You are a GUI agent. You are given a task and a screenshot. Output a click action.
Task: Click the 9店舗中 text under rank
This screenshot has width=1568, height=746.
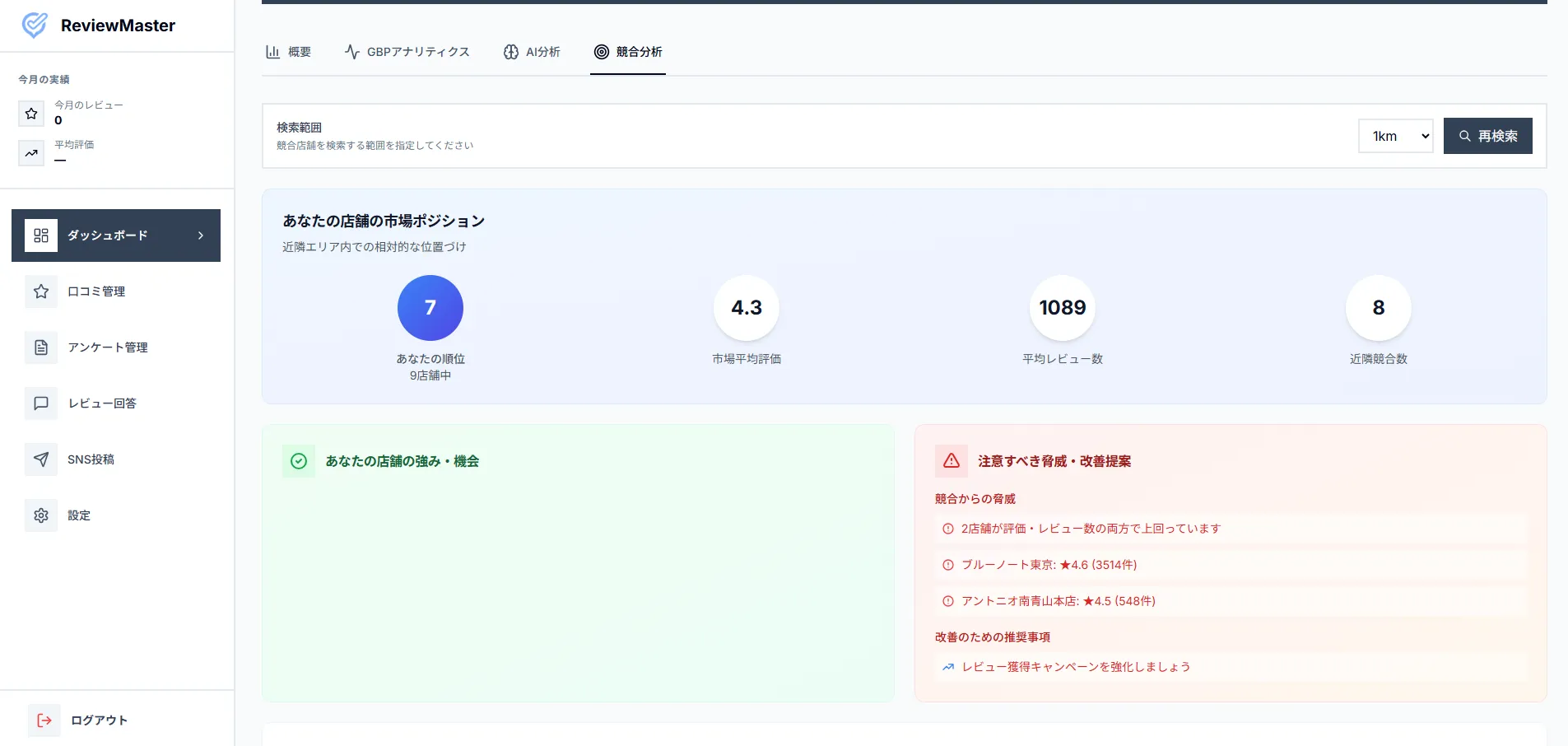[430, 375]
